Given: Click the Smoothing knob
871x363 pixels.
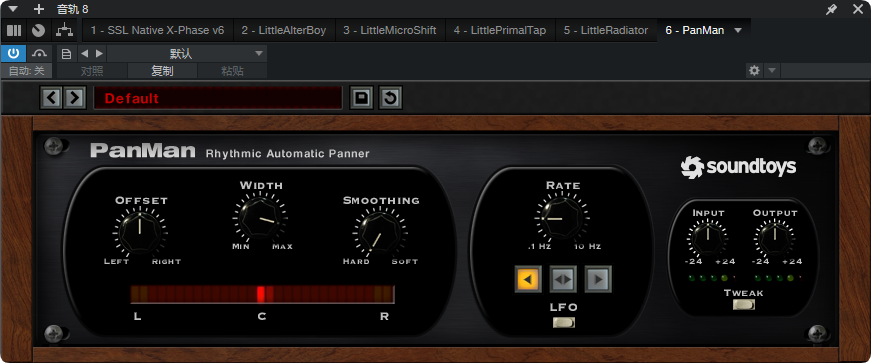Looking at the screenshot, I should (380, 233).
